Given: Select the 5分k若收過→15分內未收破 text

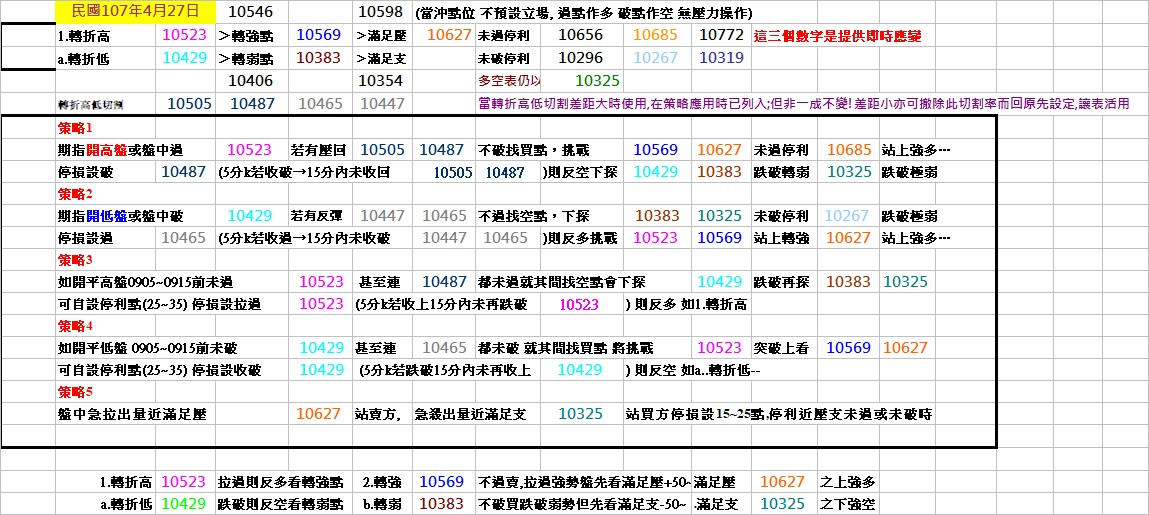Looking at the screenshot, I should [x=305, y=239].
